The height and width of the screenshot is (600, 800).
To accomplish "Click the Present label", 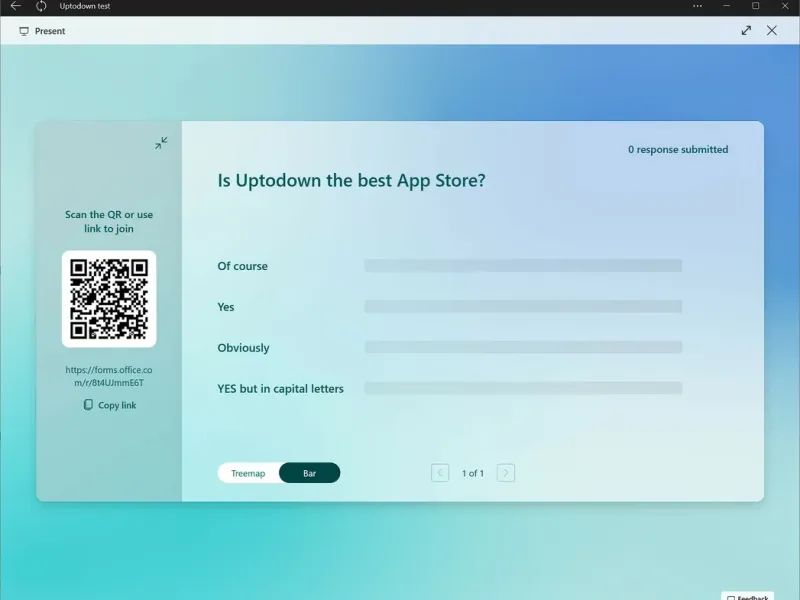I will [50, 31].
